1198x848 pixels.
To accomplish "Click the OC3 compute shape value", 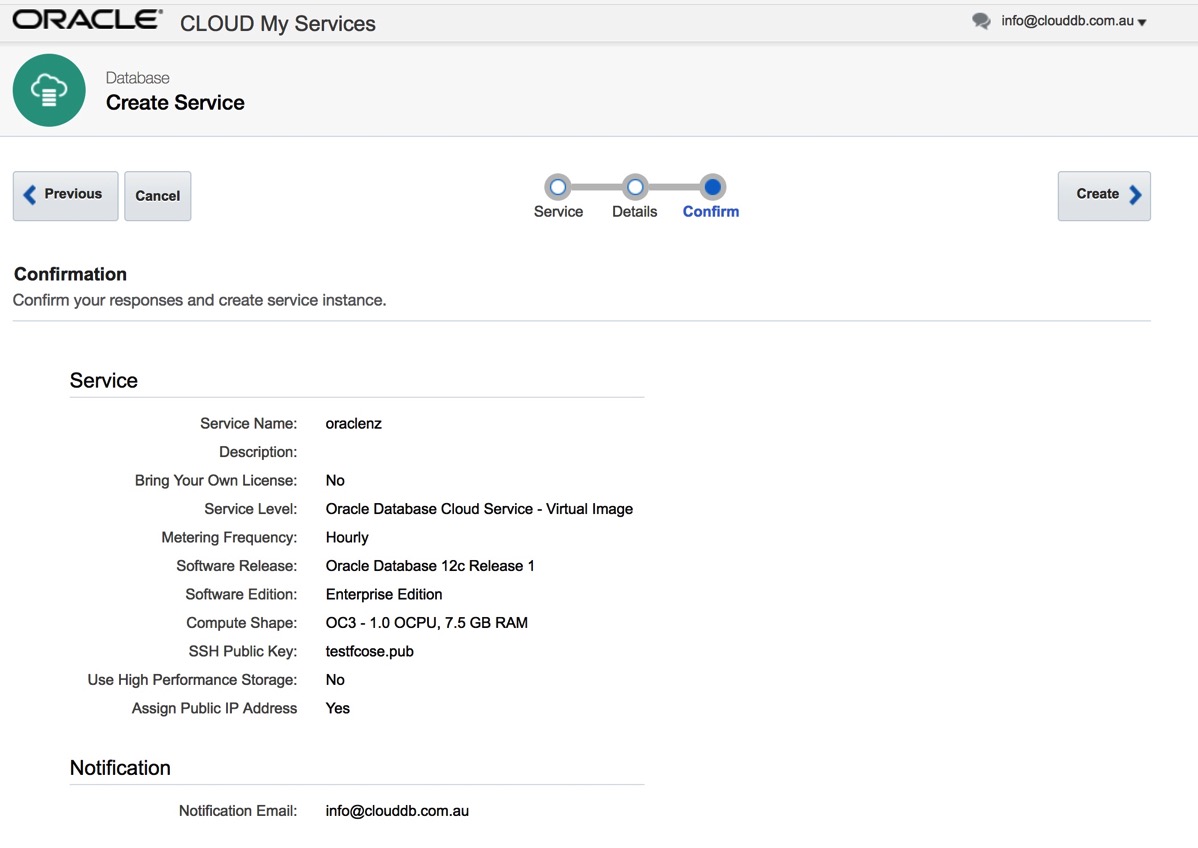I will pyautogui.click(x=426, y=623).
